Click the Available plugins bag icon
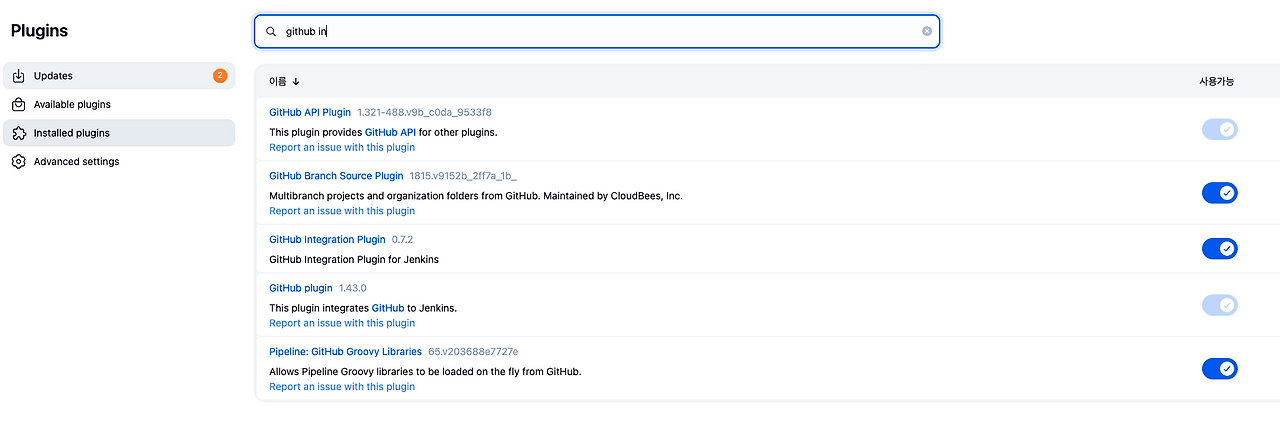The width and height of the screenshot is (1280, 443). tap(18, 104)
